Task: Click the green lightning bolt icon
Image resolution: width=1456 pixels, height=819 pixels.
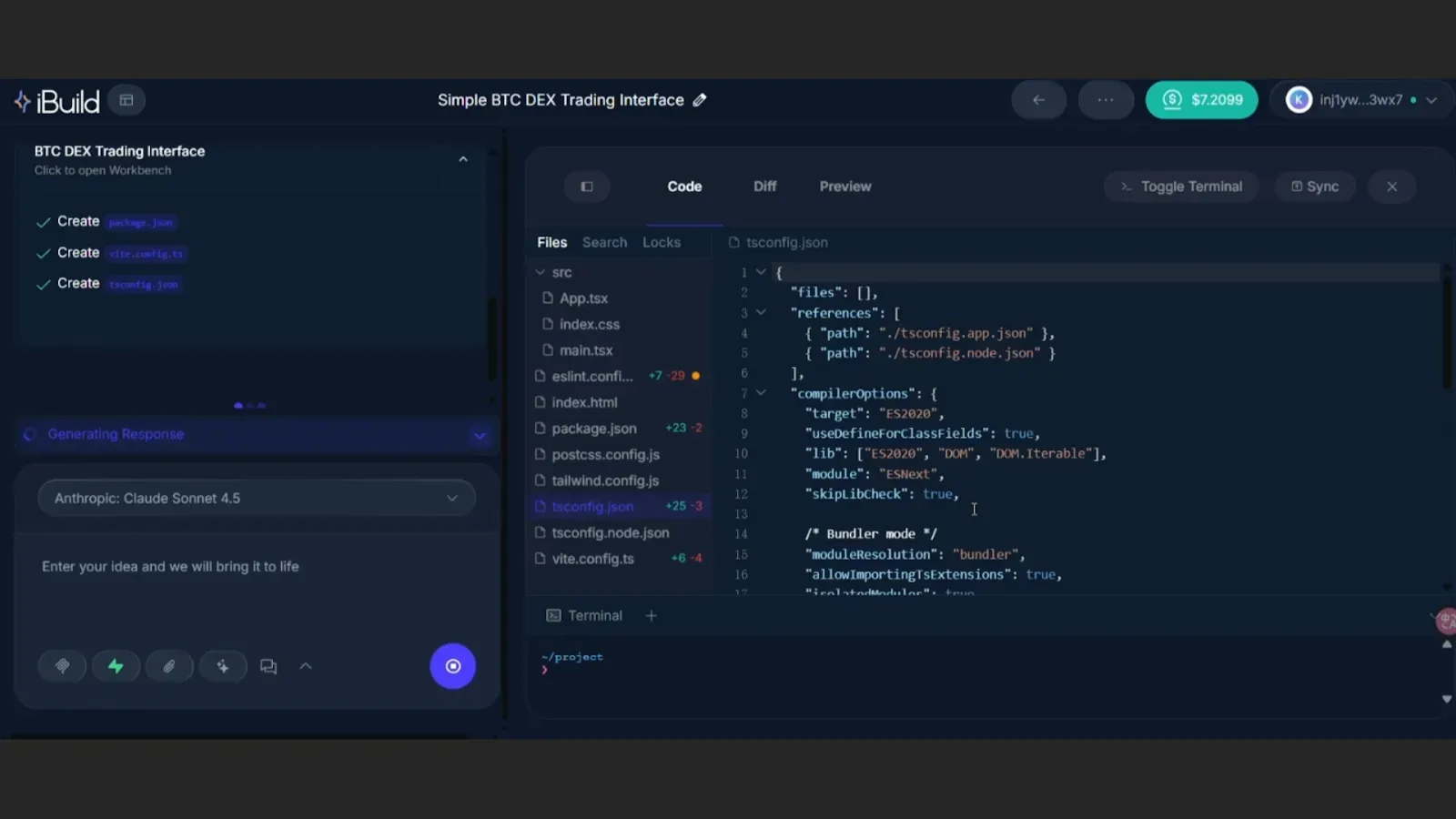Action: [116, 666]
